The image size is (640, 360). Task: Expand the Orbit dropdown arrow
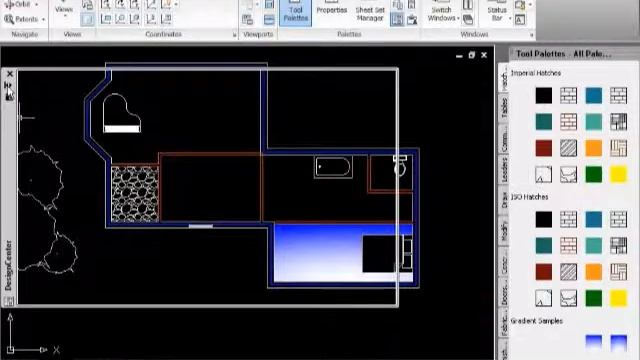37,4
